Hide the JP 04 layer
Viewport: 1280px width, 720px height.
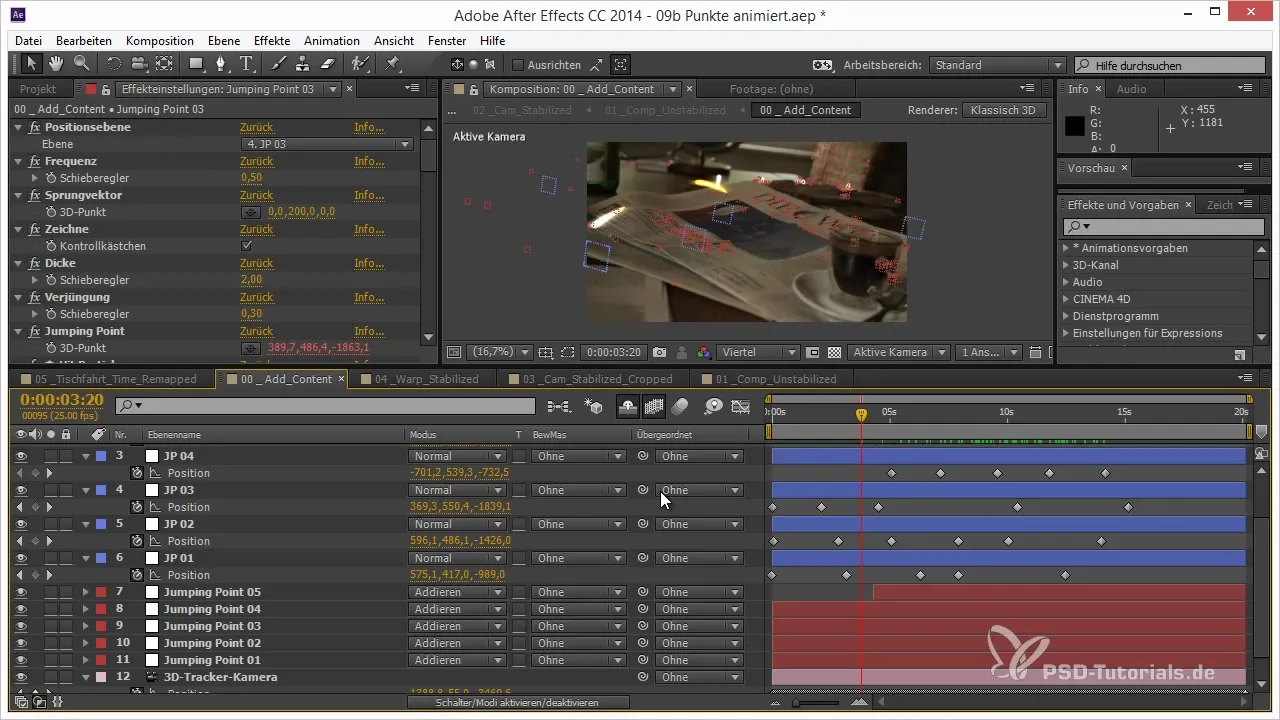tap(22, 456)
